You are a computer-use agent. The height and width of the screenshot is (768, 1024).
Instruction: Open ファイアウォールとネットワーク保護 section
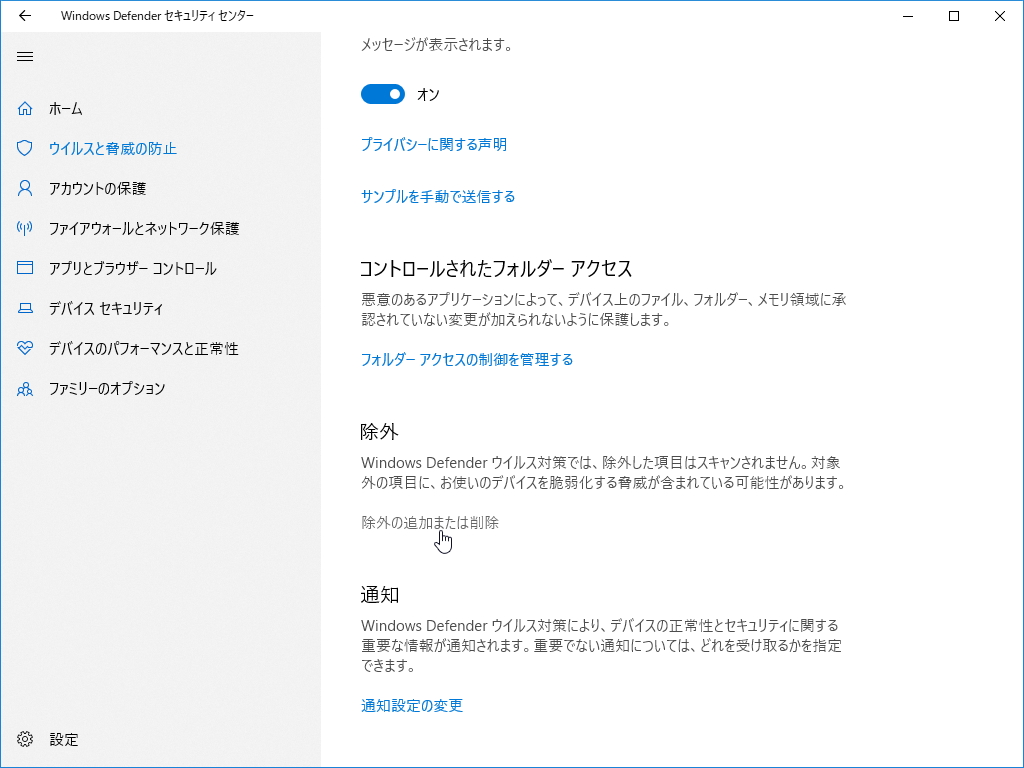144,228
